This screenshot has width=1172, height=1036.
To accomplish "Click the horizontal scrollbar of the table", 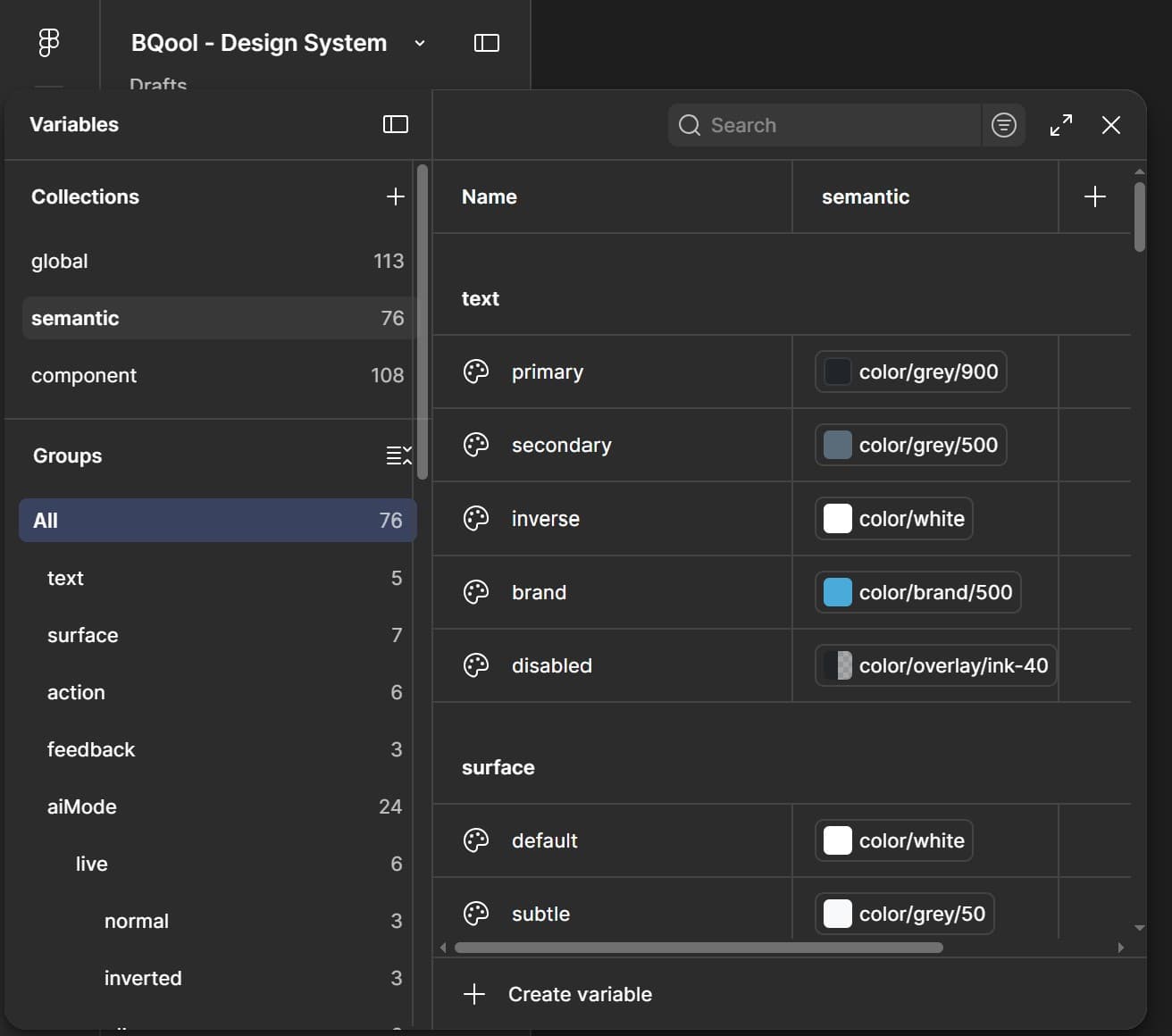I will point(699,948).
